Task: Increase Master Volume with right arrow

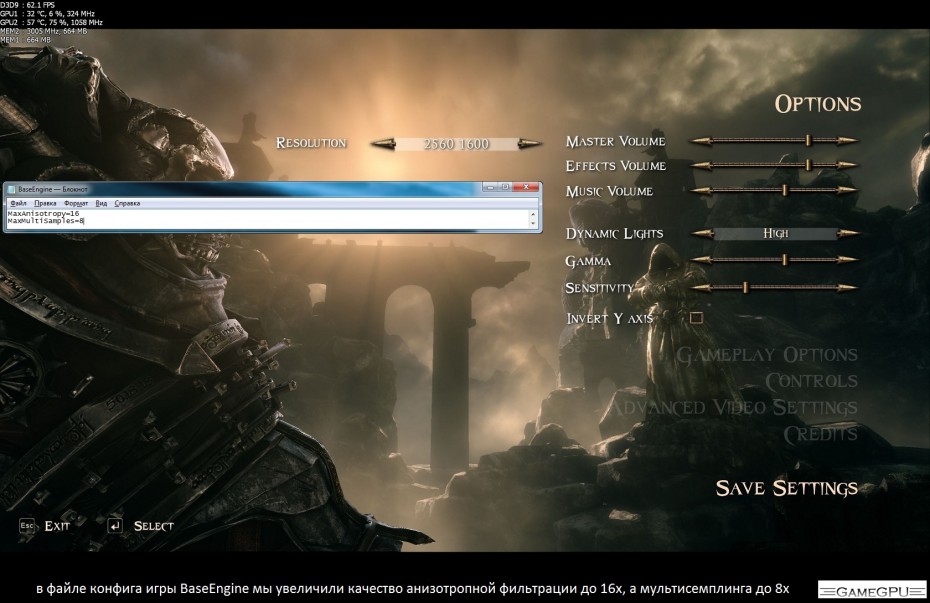Action: click(847, 141)
